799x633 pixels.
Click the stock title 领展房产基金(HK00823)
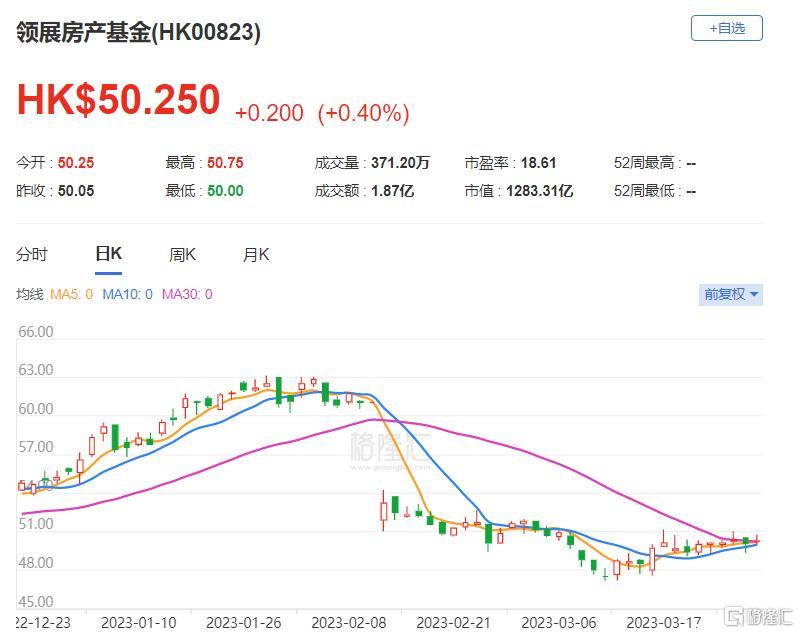point(138,32)
